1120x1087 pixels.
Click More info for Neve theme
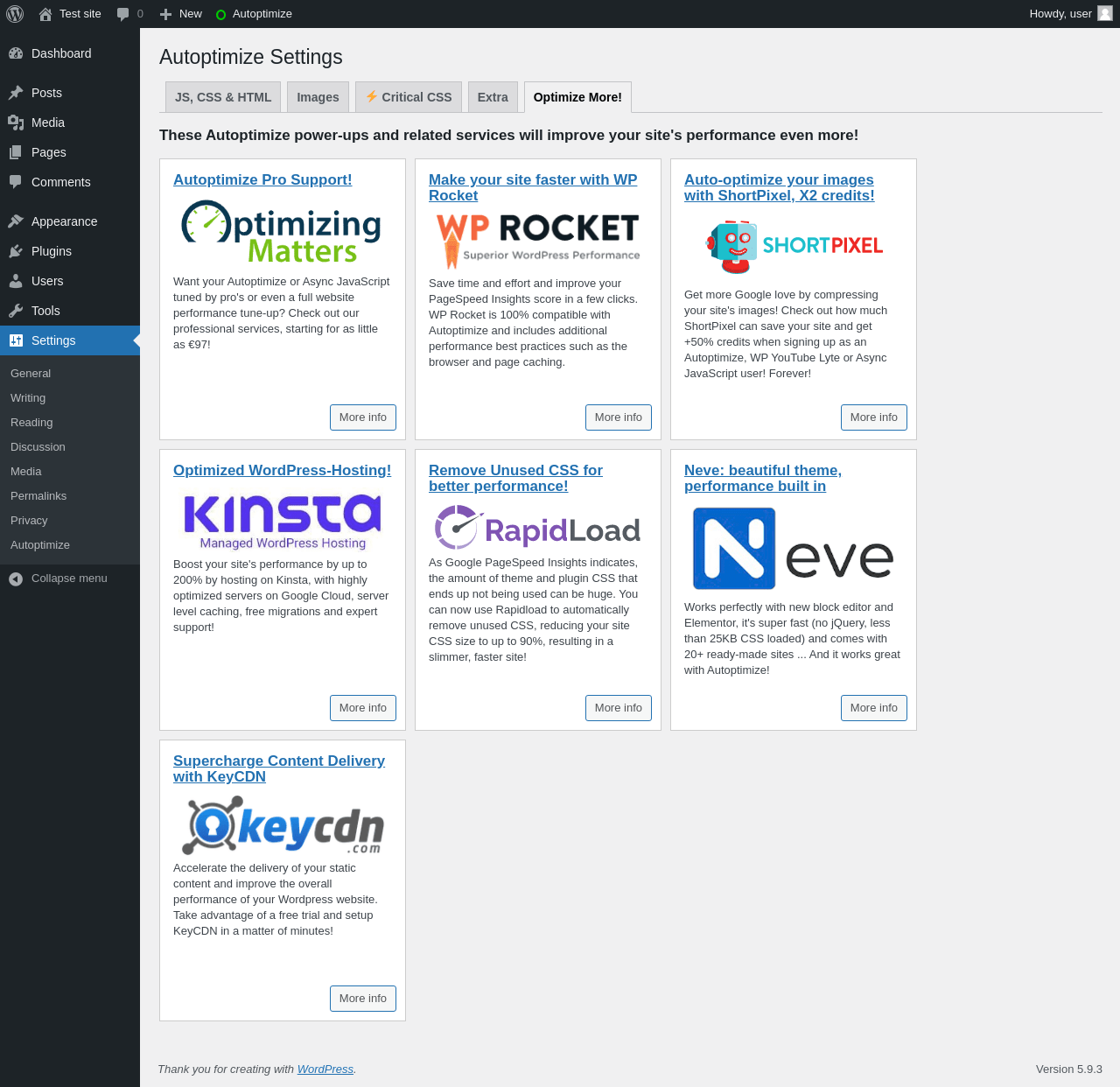coord(874,708)
